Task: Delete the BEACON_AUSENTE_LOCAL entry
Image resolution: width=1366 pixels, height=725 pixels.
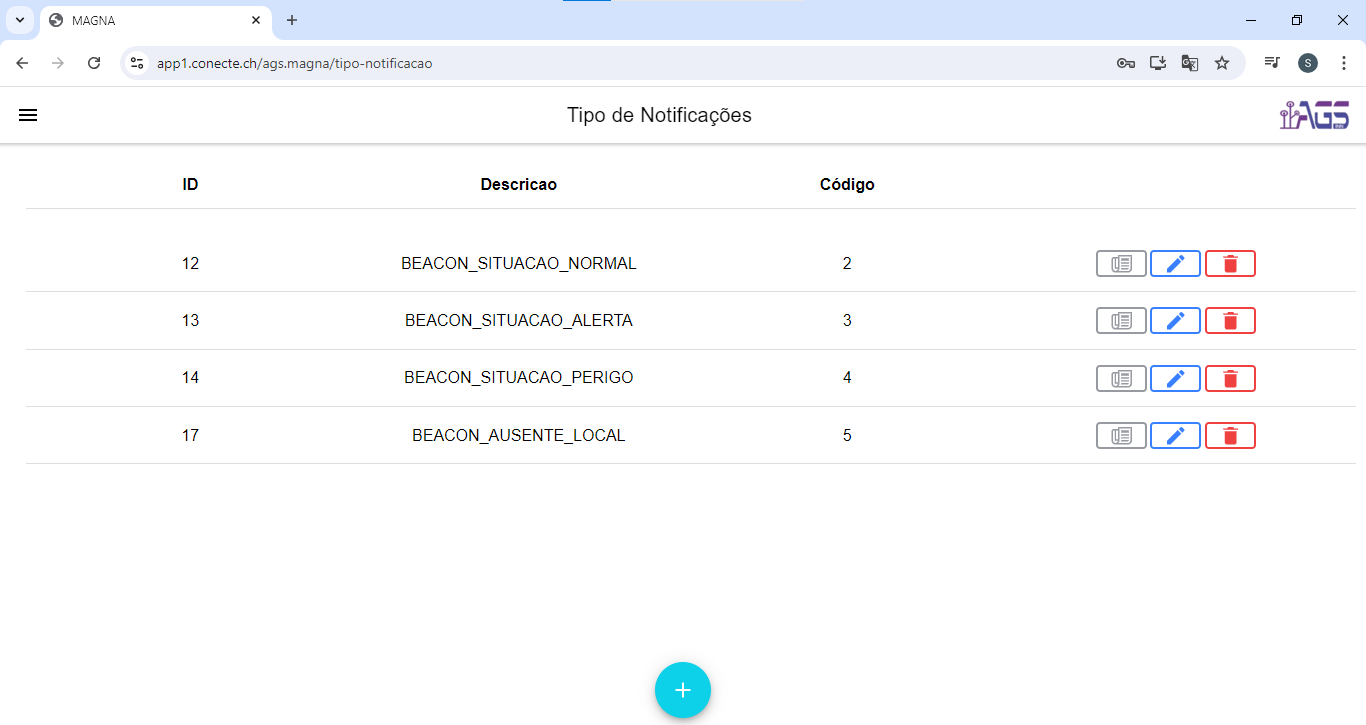Action: click(1230, 436)
